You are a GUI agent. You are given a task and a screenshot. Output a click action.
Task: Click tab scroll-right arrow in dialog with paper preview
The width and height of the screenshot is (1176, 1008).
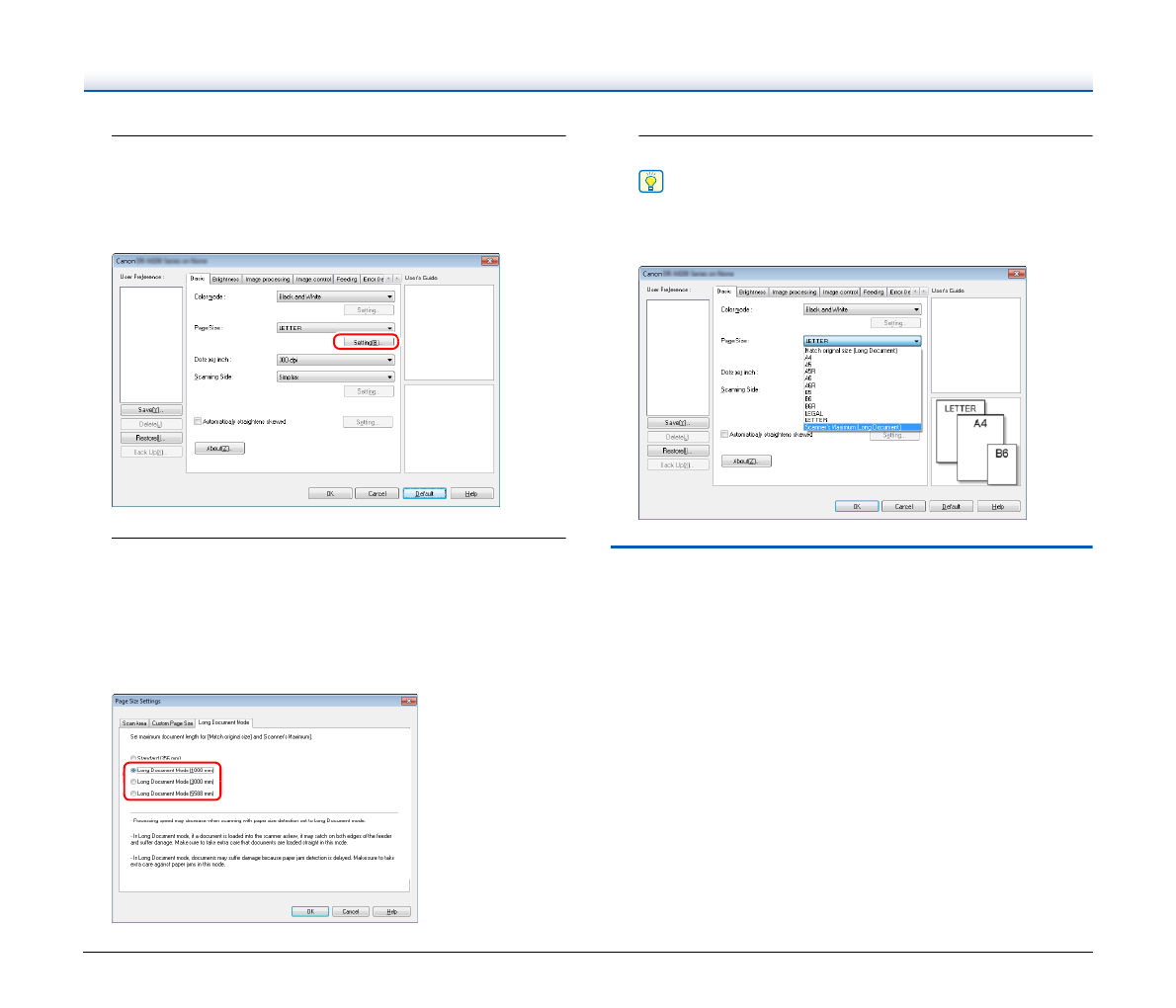coord(924,292)
